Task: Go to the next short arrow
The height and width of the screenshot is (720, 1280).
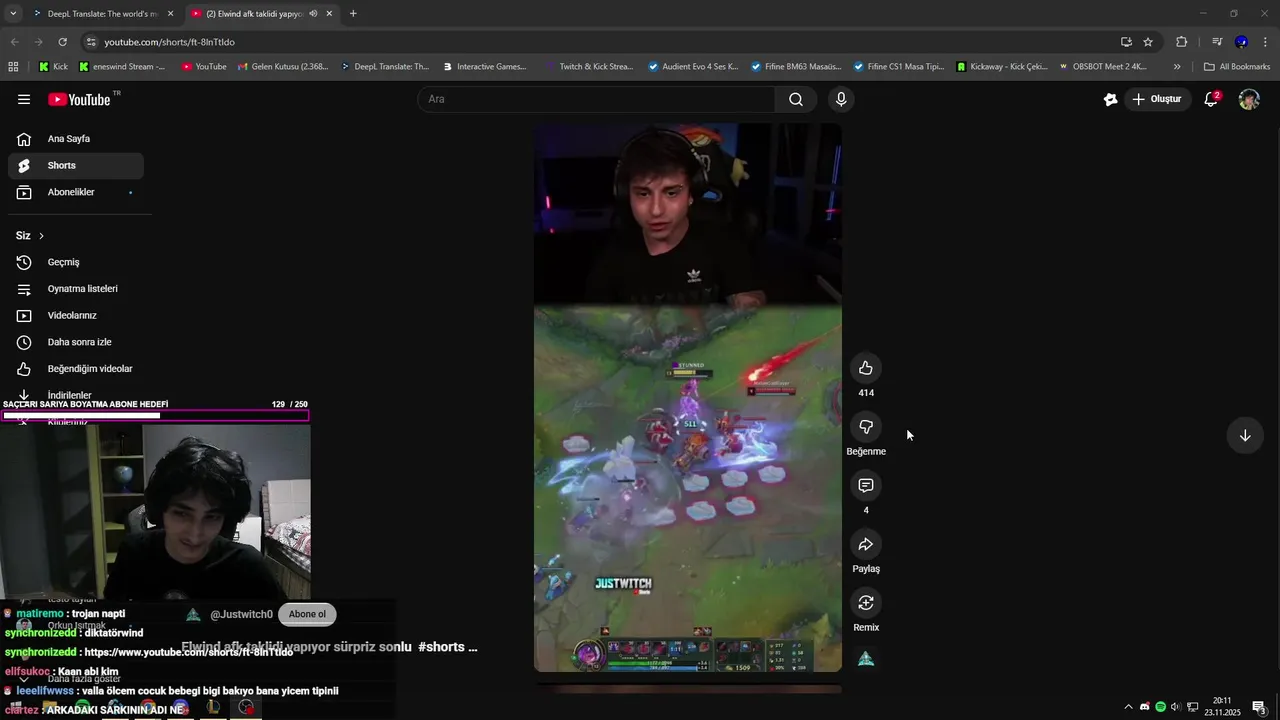Action: (x=1245, y=435)
